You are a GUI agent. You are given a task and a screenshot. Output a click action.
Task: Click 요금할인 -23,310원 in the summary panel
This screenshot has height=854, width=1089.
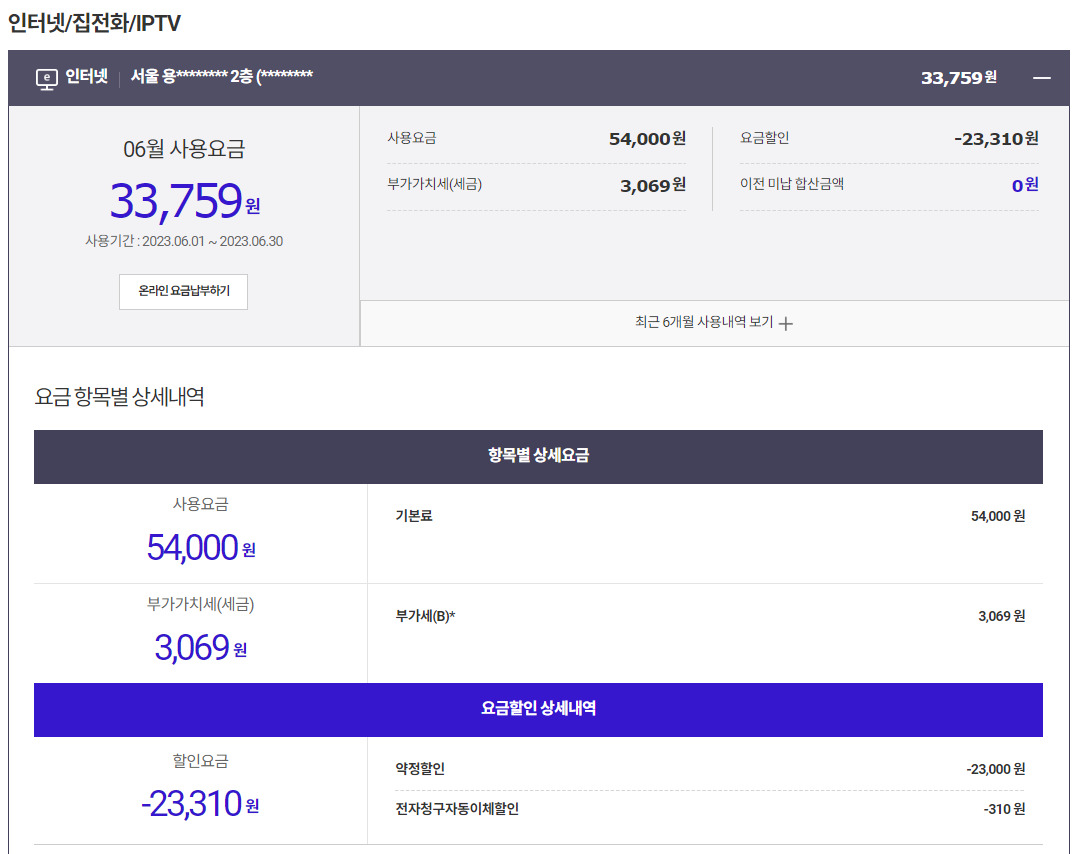(995, 139)
